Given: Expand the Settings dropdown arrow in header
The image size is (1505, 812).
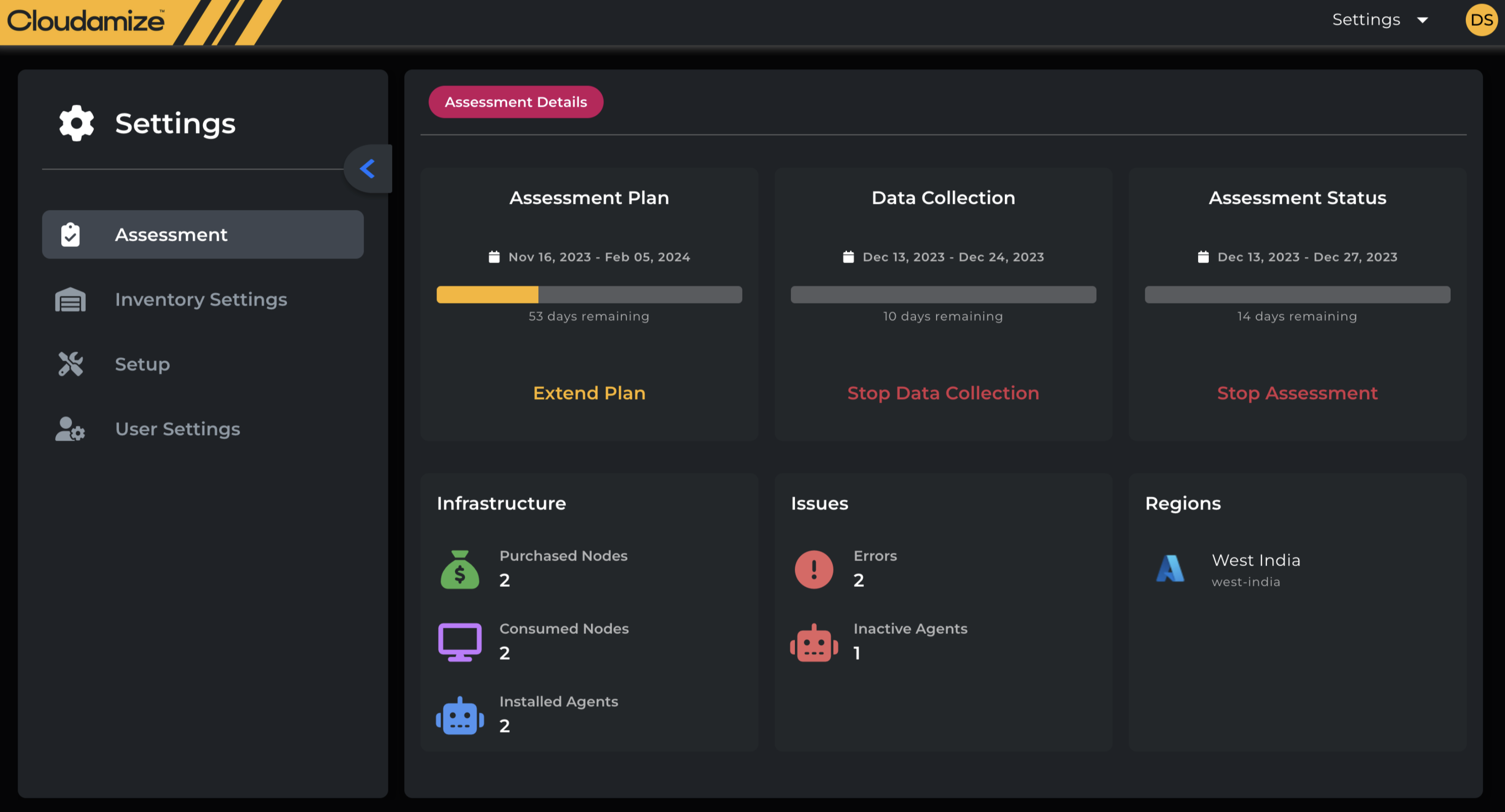Looking at the screenshot, I should (x=1422, y=20).
